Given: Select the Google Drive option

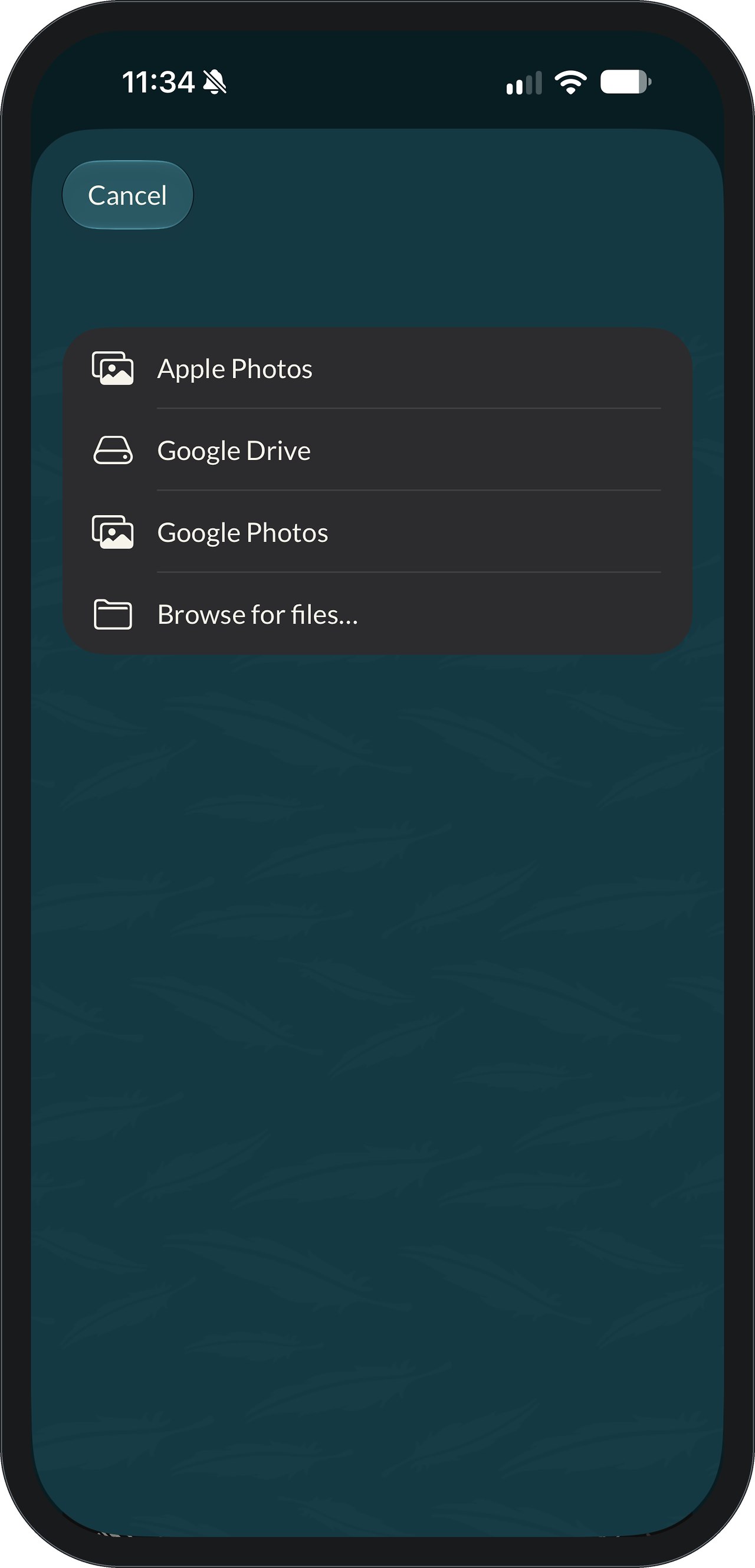Looking at the screenshot, I should 377,451.
